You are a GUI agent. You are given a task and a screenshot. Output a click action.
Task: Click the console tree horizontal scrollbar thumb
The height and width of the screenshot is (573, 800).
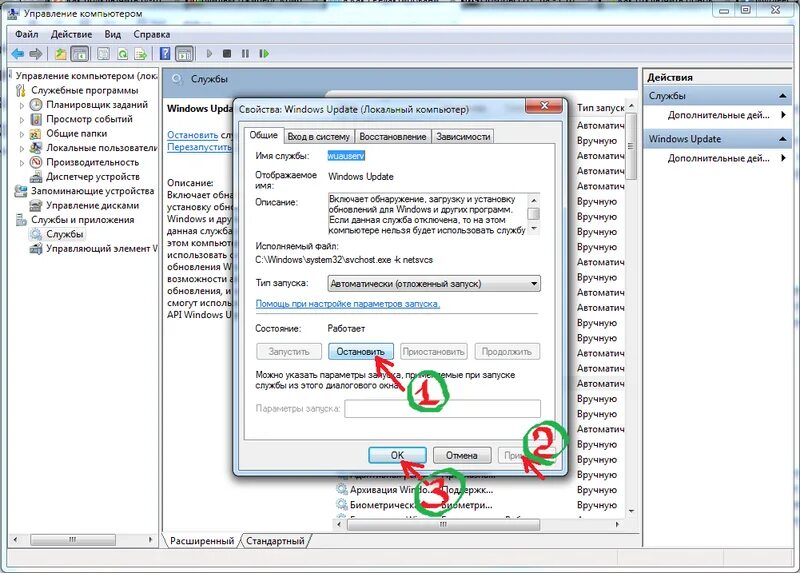coord(72,539)
